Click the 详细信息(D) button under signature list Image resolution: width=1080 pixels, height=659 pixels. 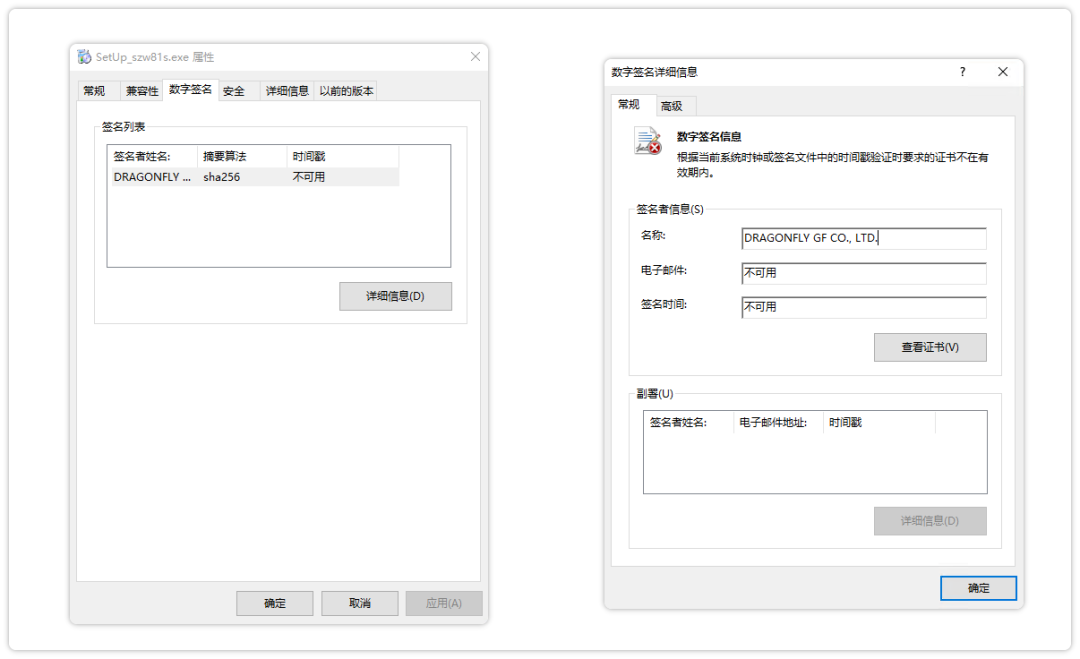395,296
